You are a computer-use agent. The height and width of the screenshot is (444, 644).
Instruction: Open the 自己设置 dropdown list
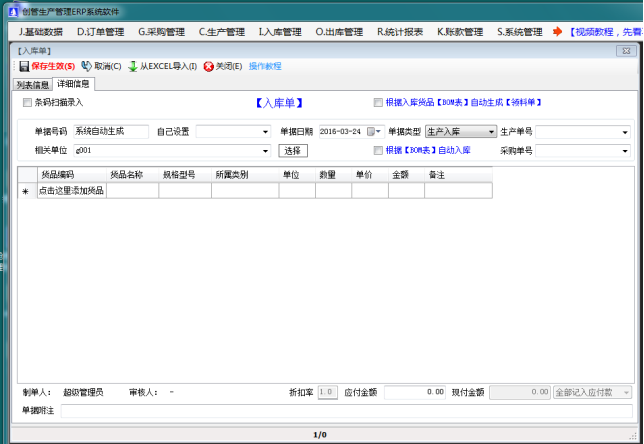pyautogui.click(x=265, y=131)
